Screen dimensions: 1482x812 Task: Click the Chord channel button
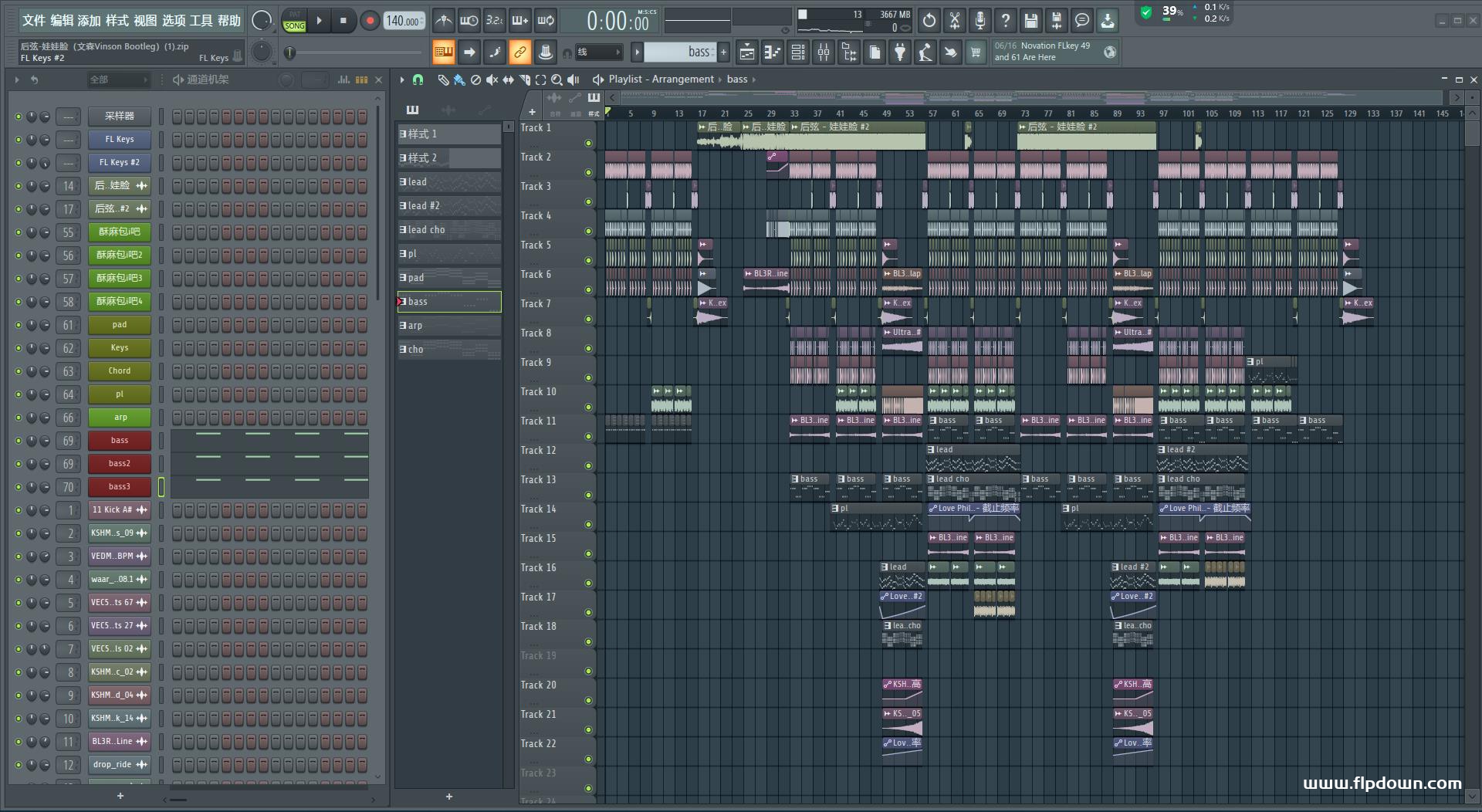coord(120,371)
